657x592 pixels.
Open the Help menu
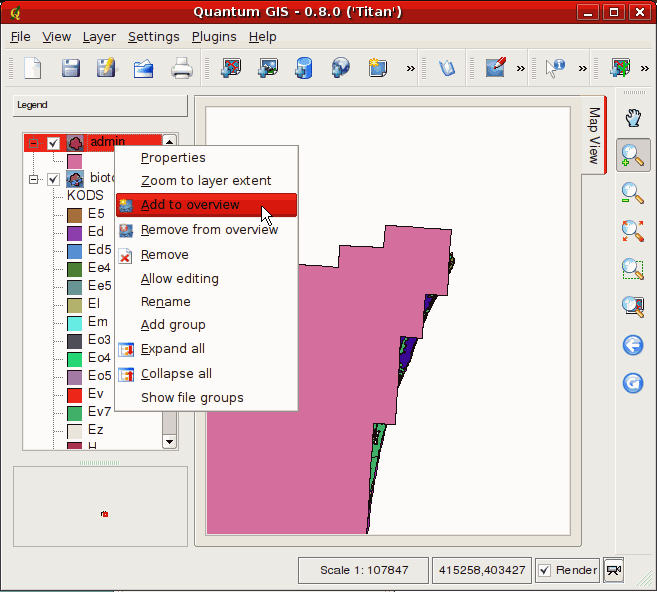263,37
